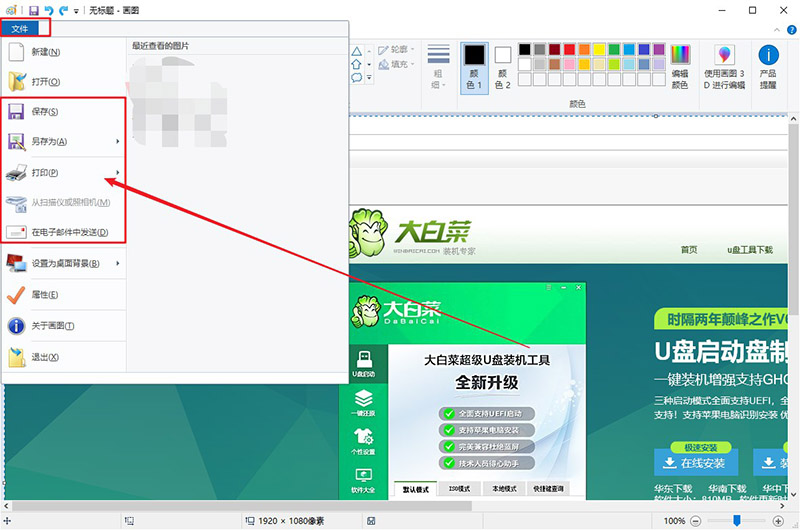Viewport: 800px width, 530px height.
Task: Click the zoom slider handle in status bar
Action: [737, 521]
